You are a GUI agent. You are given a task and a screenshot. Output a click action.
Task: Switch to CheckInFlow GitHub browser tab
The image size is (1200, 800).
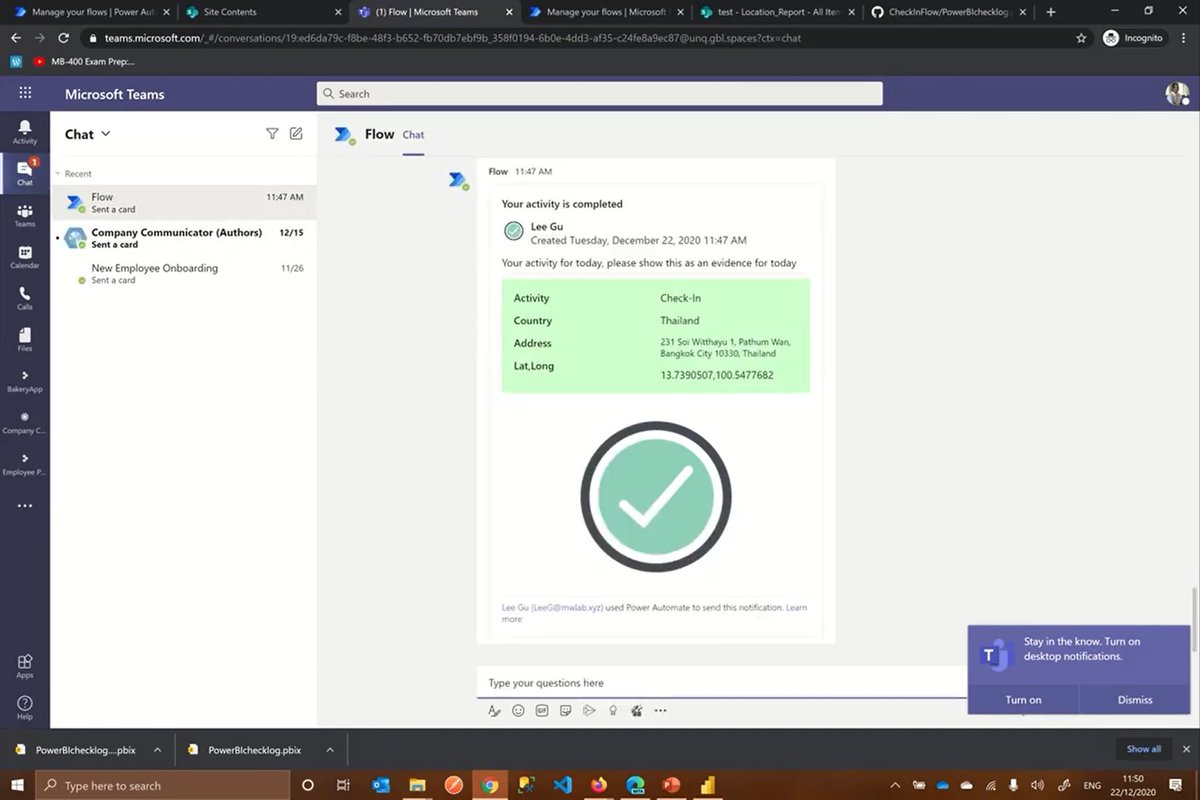(947, 12)
